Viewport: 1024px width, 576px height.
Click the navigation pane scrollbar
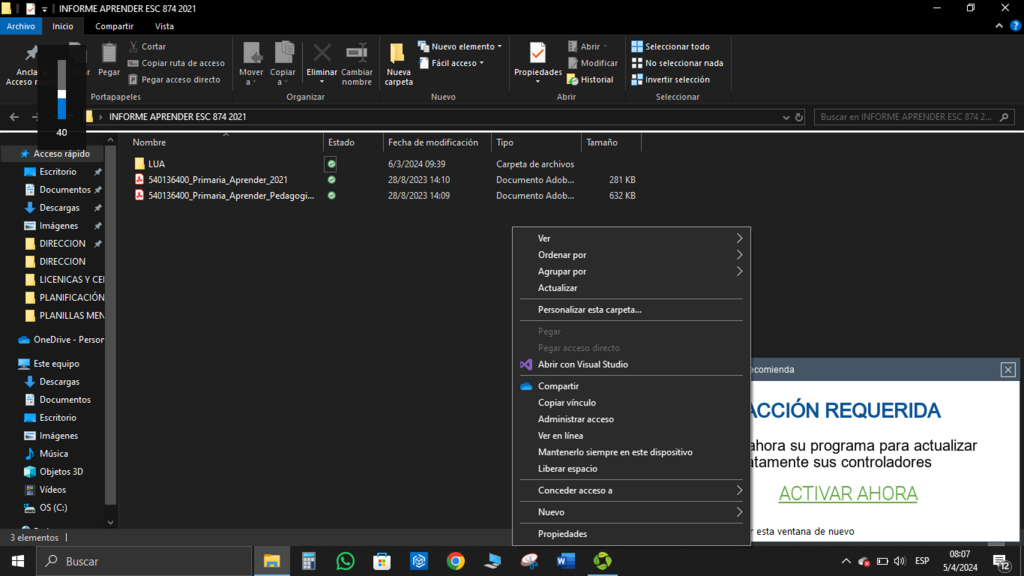110,327
